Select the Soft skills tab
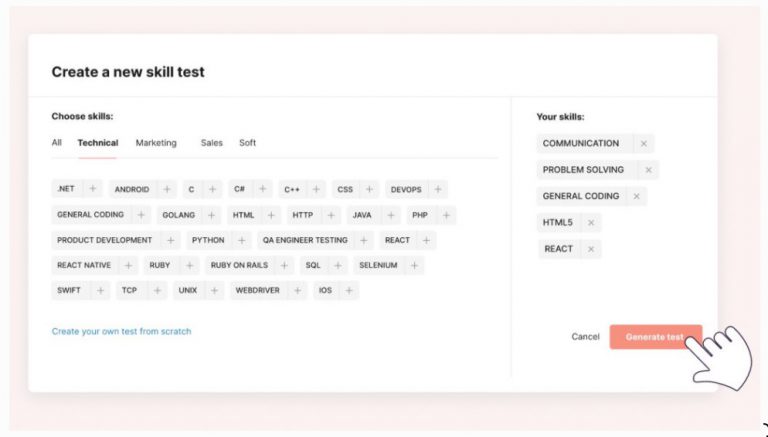This screenshot has width=768, height=437. (x=247, y=143)
